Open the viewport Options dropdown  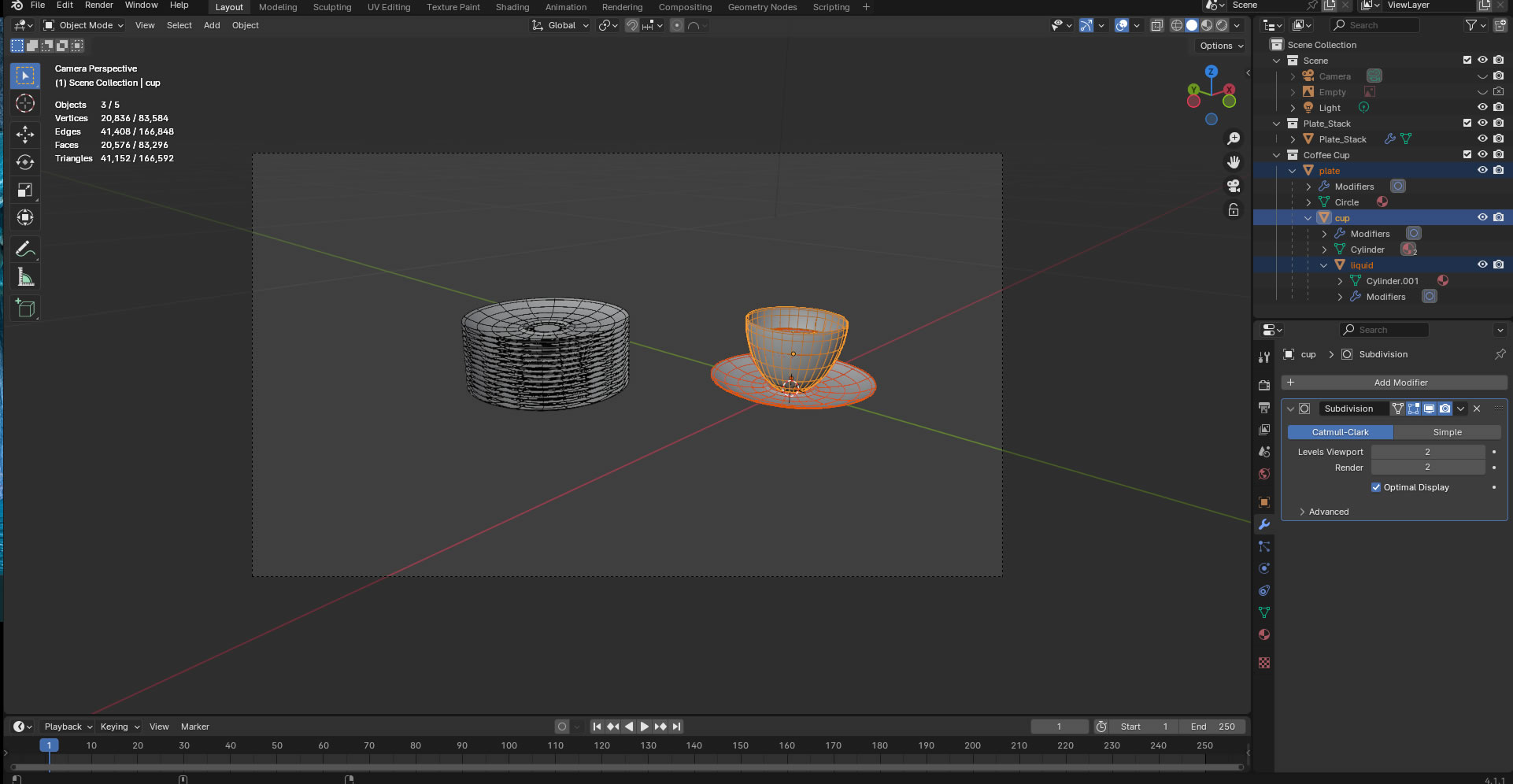pos(1221,46)
